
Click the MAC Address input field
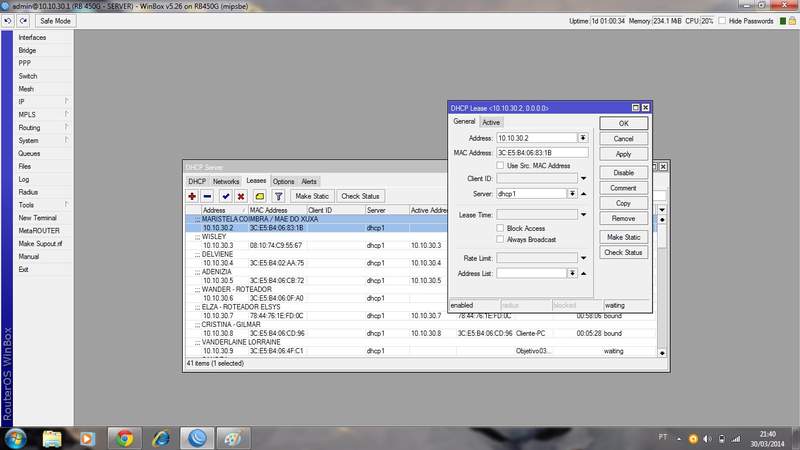(542, 152)
